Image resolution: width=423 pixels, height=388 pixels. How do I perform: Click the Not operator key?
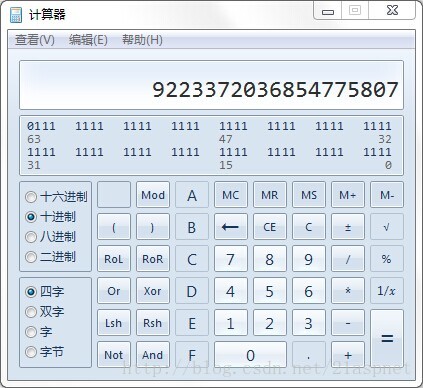coord(114,355)
